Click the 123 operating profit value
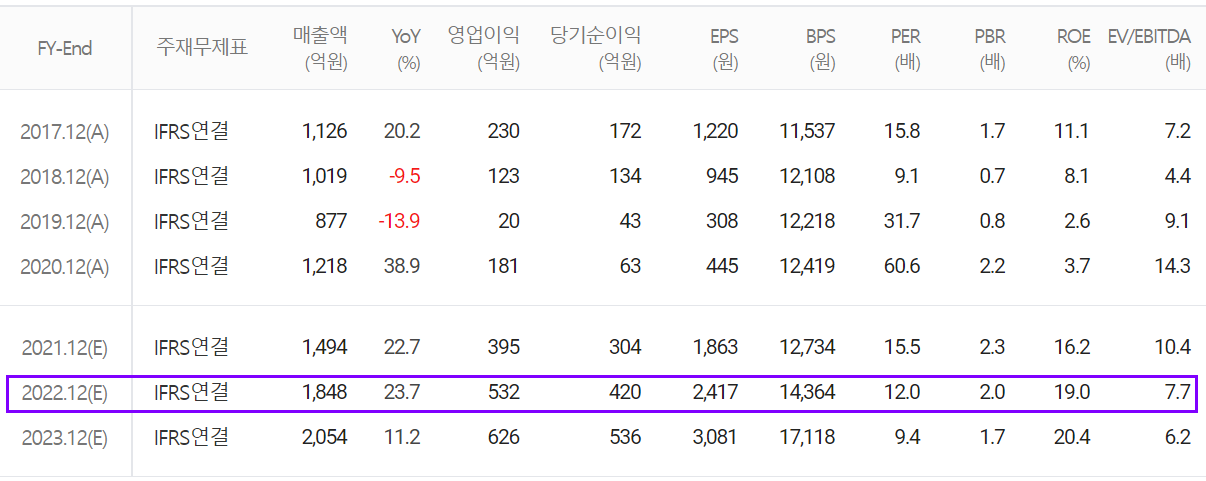Viewport: 1206px width, 481px height. 504,176
